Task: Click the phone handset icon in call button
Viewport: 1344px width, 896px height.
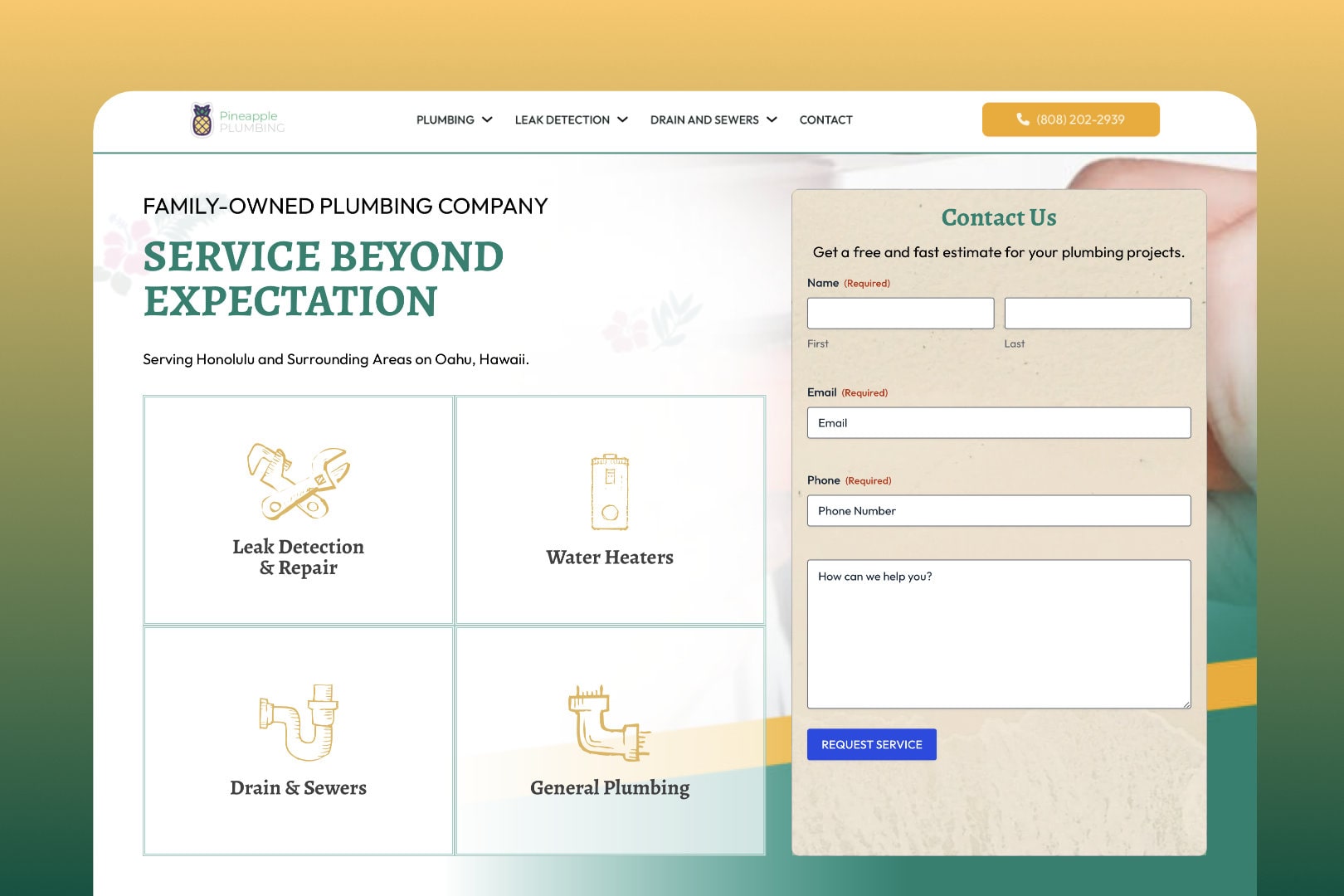Action: pyautogui.click(x=1023, y=119)
